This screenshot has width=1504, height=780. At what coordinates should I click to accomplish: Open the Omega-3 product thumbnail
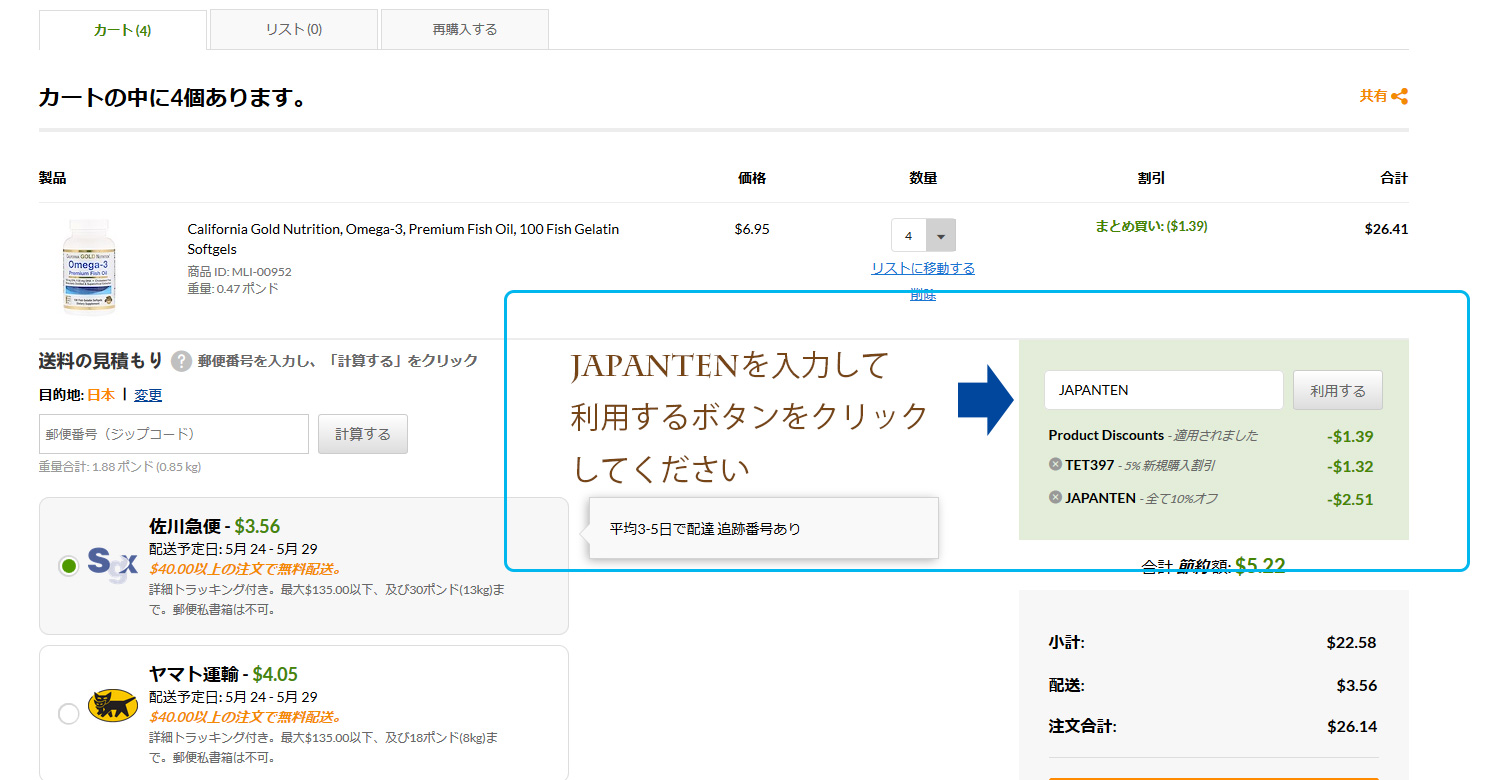88,266
